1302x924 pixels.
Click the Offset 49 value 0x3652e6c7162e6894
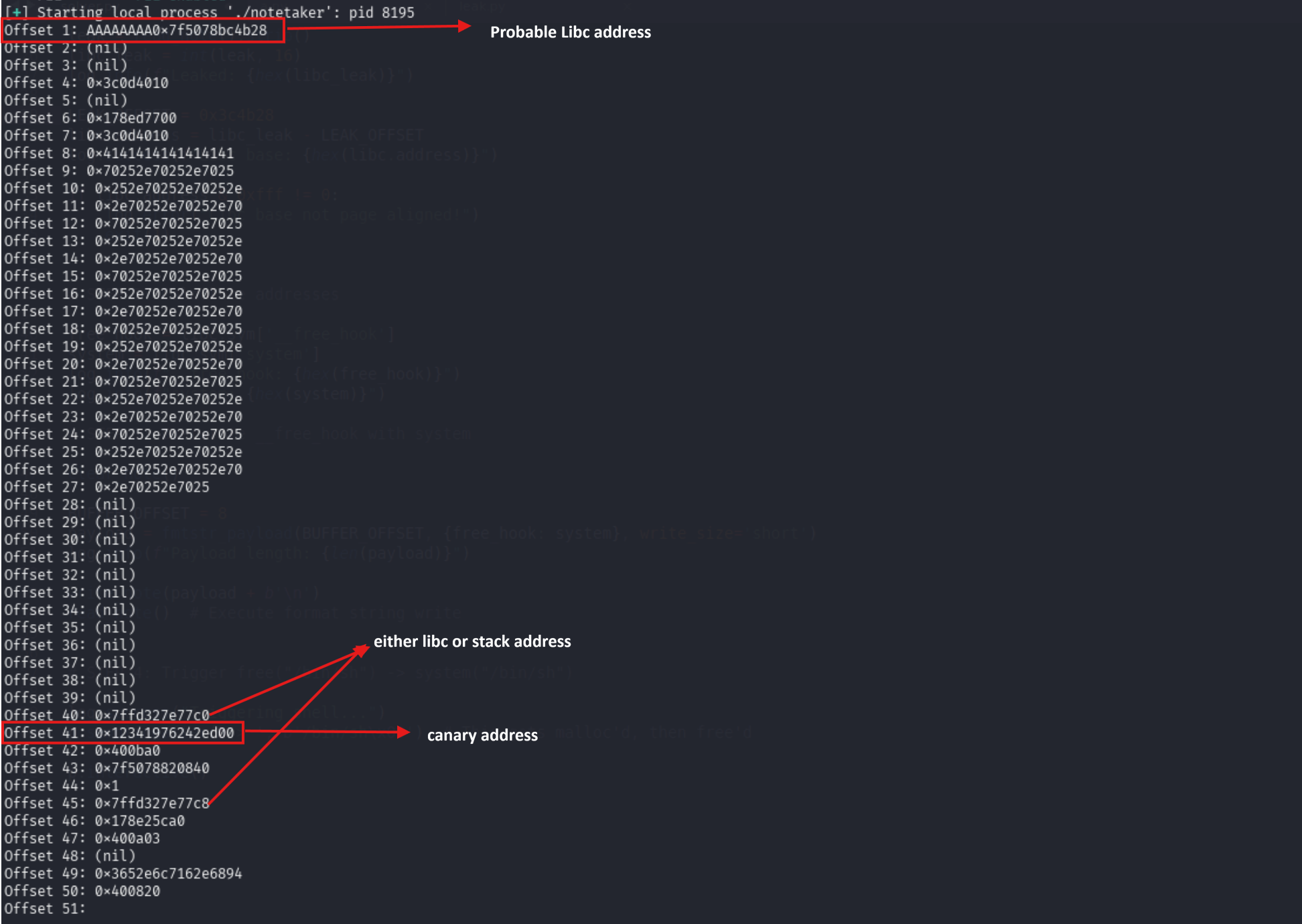click(168, 873)
